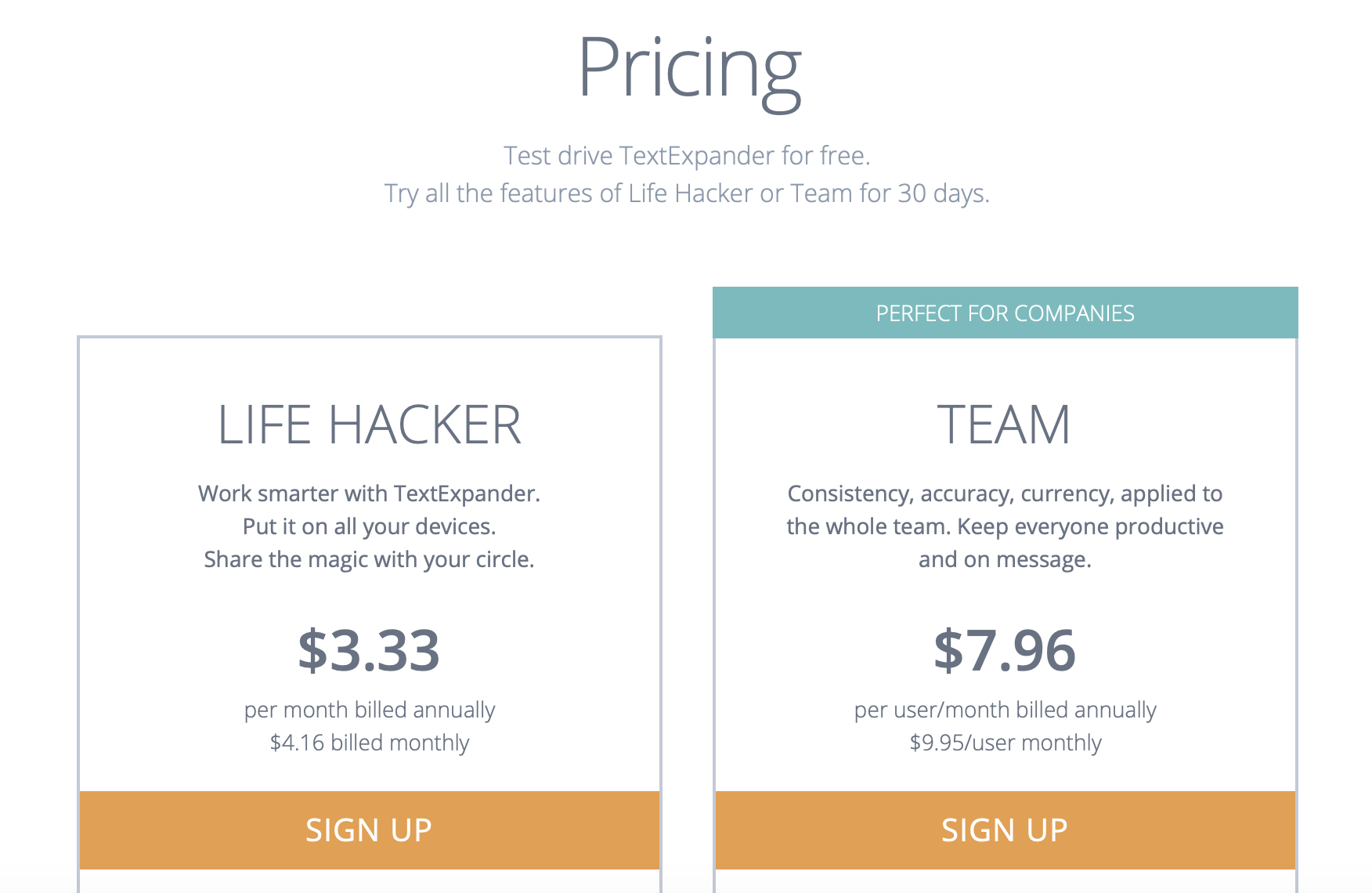The image size is (1372, 893).
Task: Click the "and on message." line
Action: [x=1005, y=559]
